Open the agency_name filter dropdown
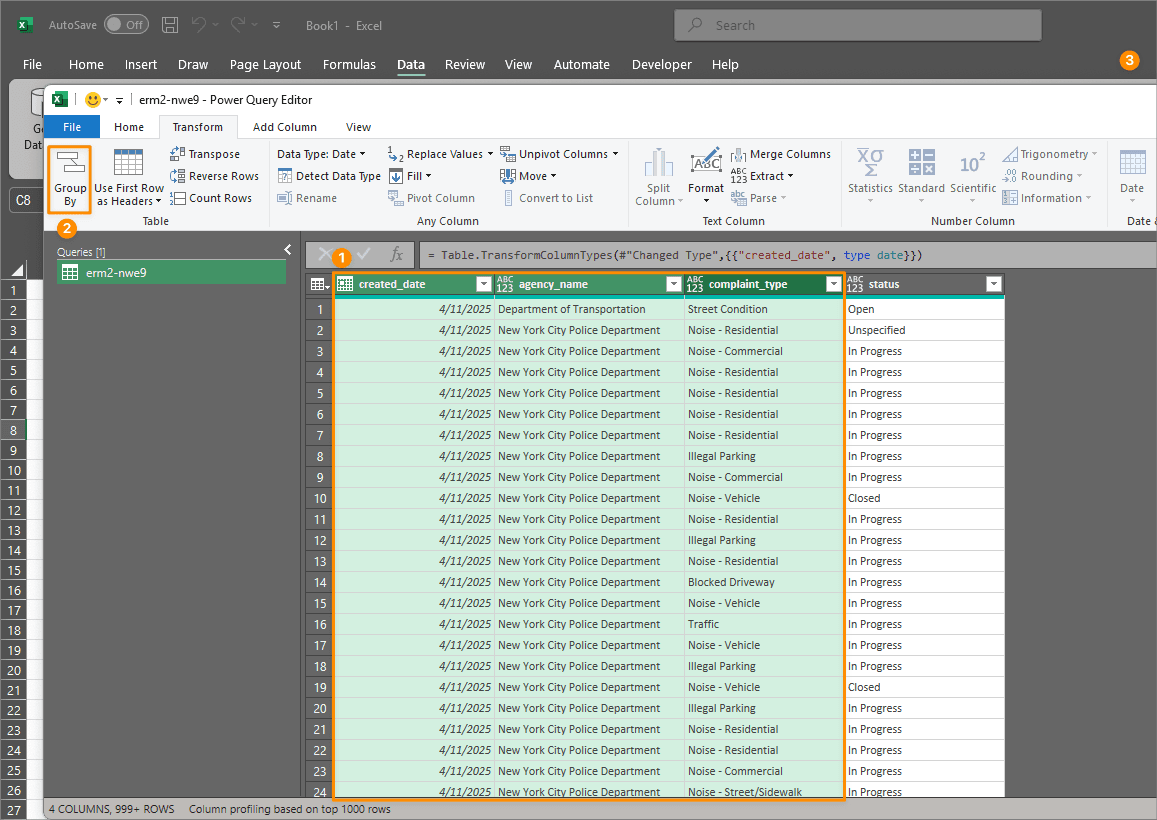Screen dimensions: 1157x820 coord(674,284)
